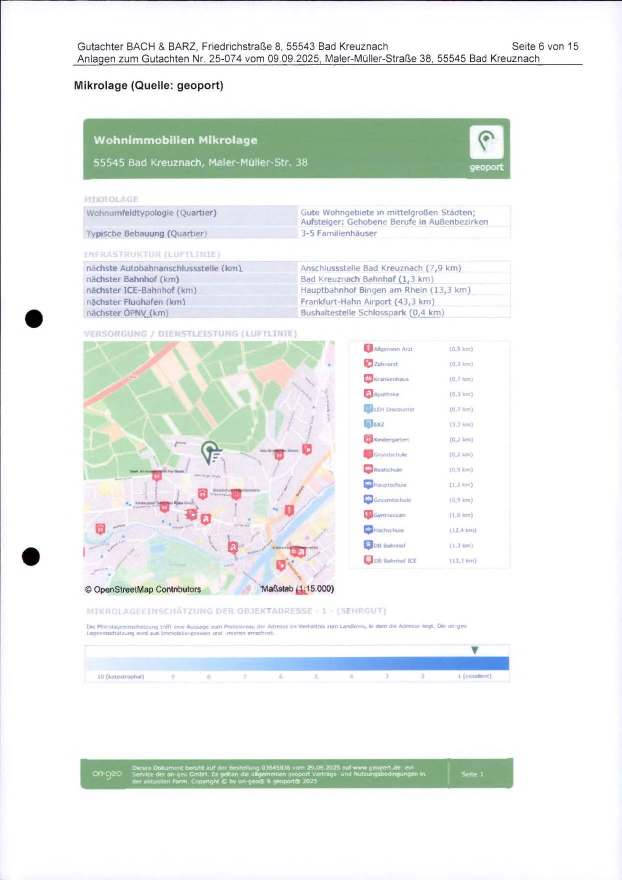This screenshot has width=622, height=880.
Task: Click the DB Bahnhof legend icon
Action: [368, 545]
